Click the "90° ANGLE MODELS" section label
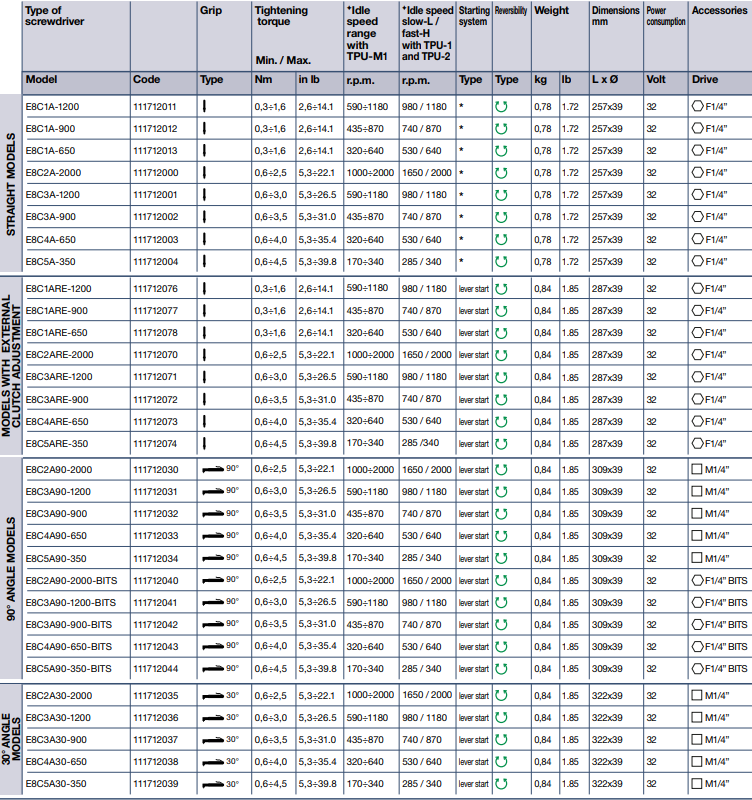 (x=11, y=569)
